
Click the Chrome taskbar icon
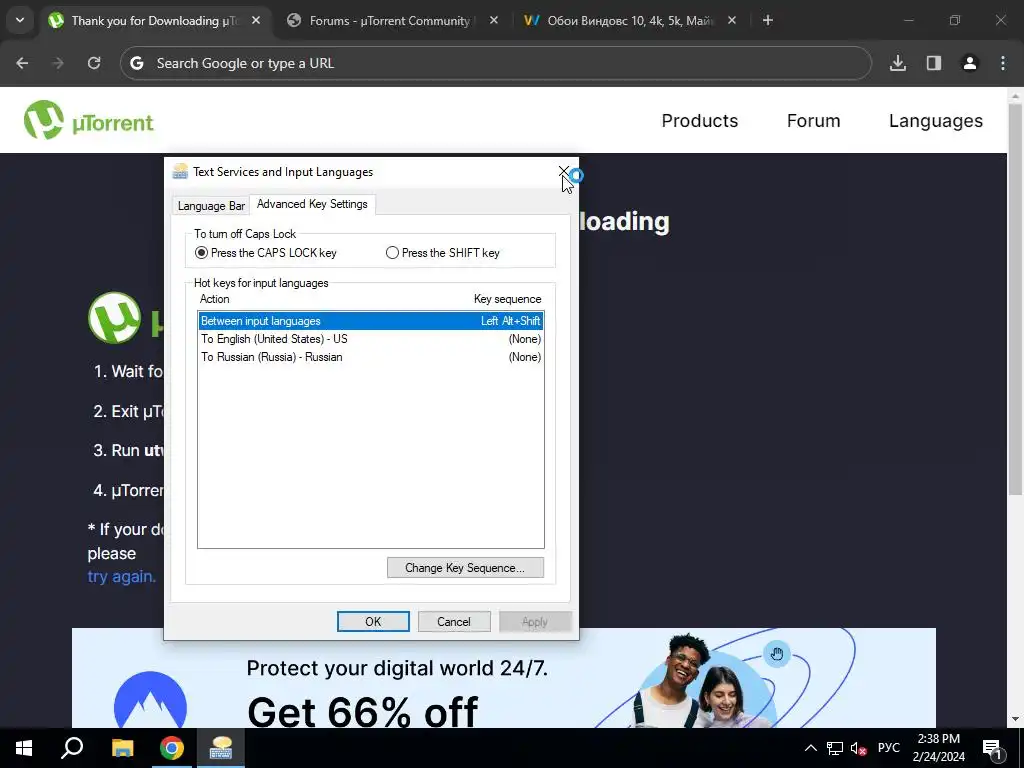(172, 748)
